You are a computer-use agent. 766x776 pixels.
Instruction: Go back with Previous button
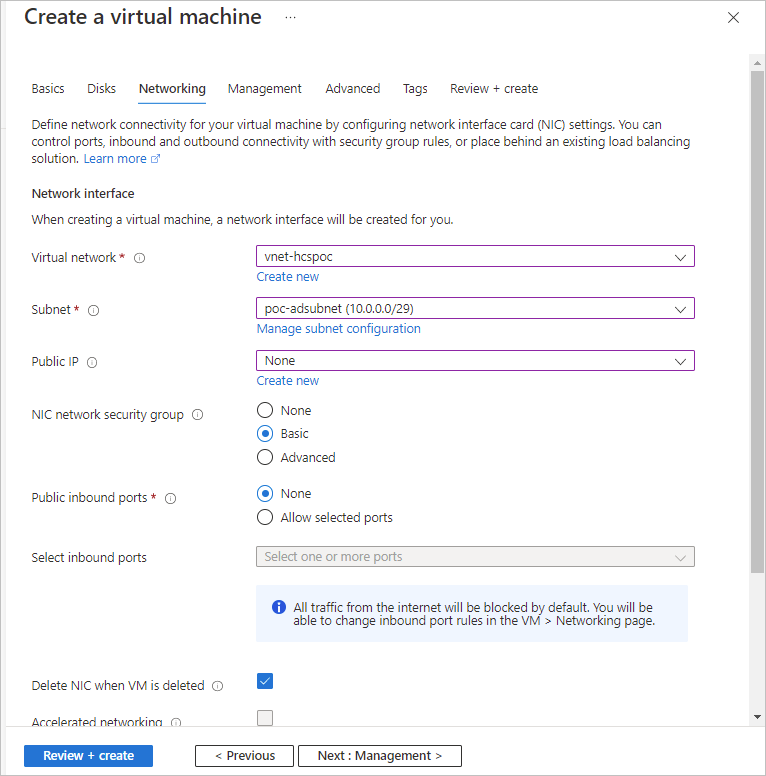point(244,756)
